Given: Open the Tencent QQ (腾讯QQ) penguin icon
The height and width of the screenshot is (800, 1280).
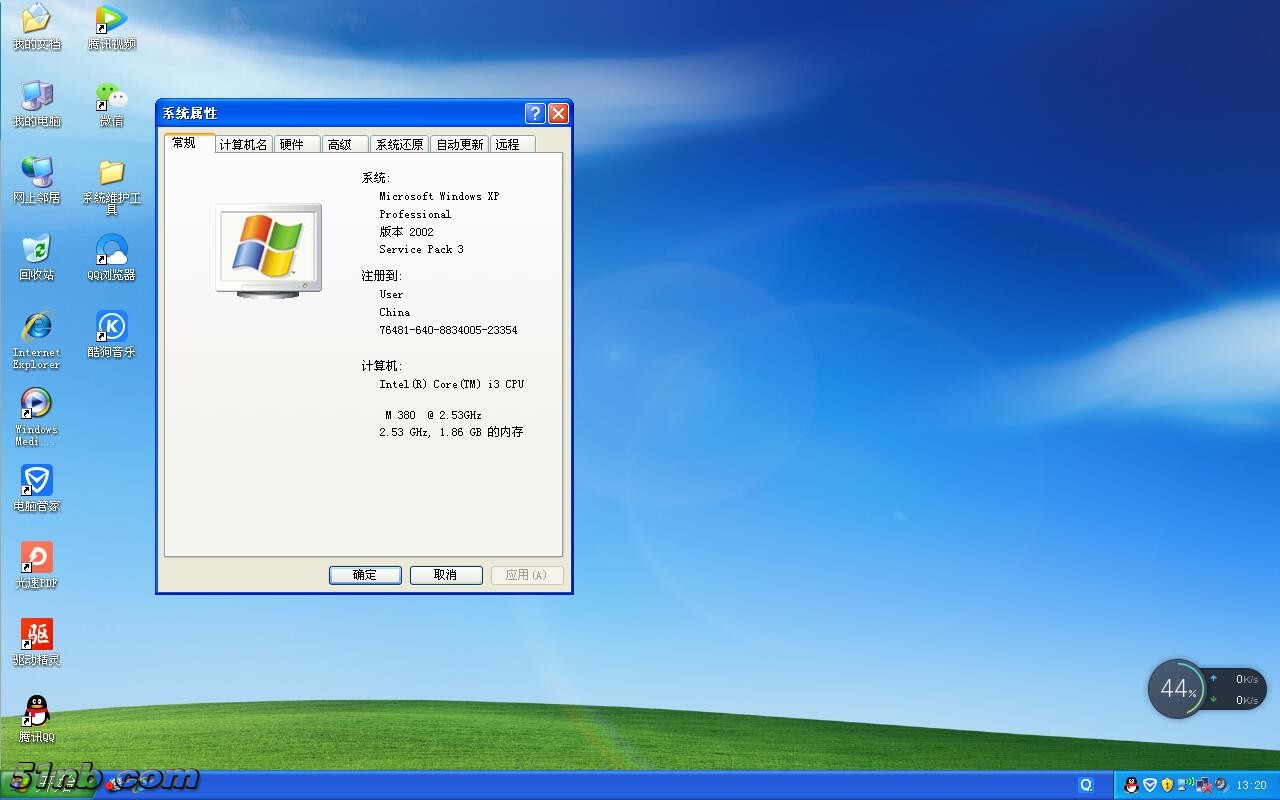Looking at the screenshot, I should point(36,713).
